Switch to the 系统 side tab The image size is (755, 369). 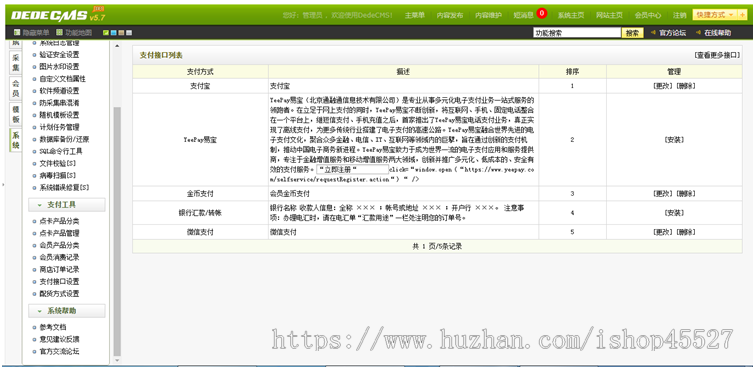click(x=16, y=140)
